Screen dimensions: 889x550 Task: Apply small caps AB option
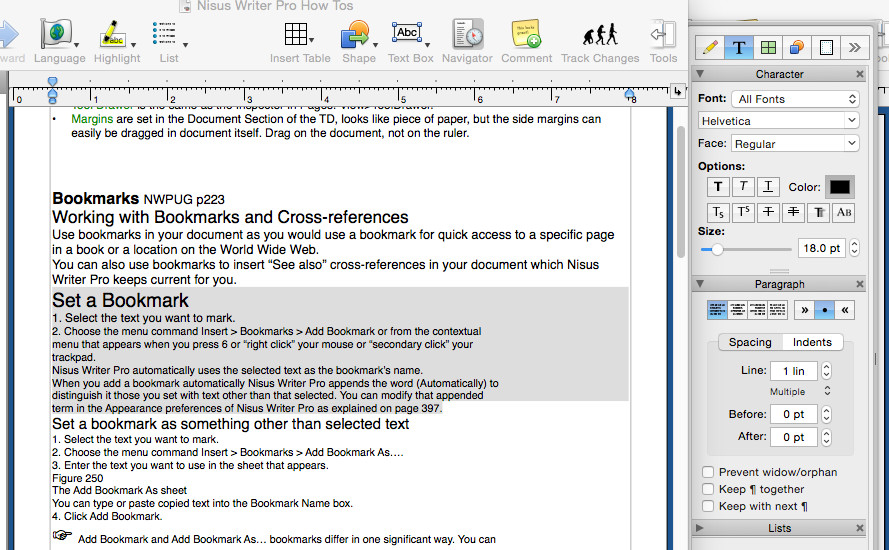tap(844, 213)
